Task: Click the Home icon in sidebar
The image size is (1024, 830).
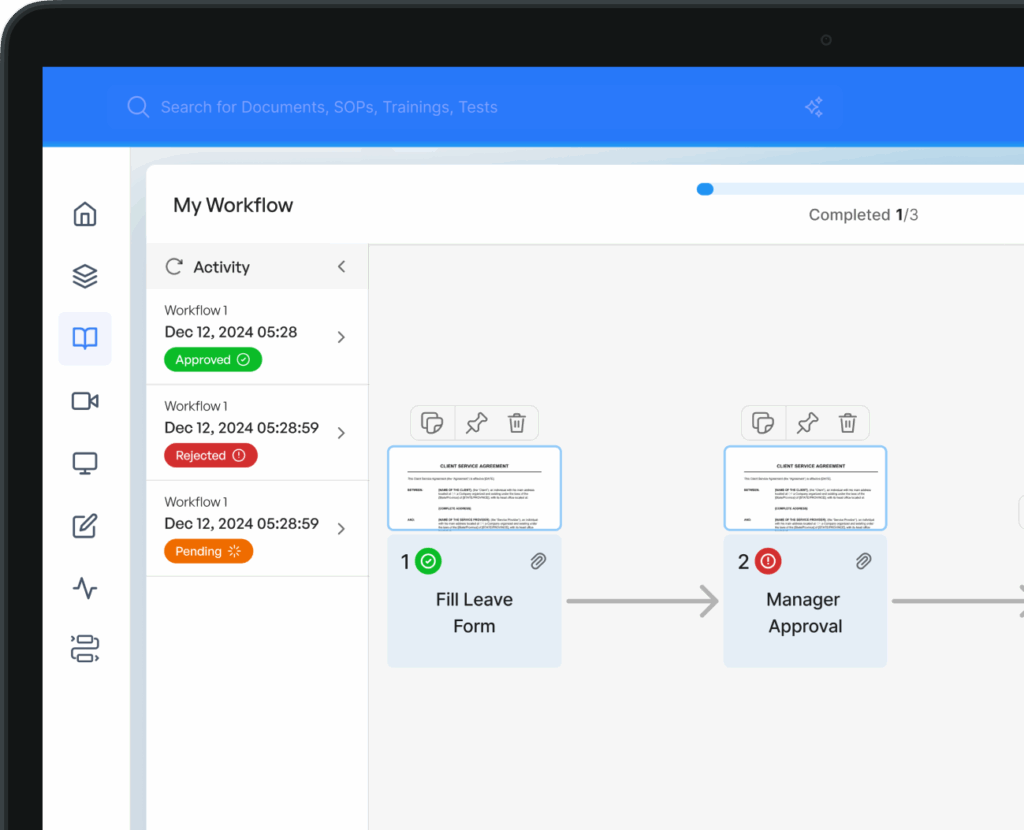Action: [85, 214]
